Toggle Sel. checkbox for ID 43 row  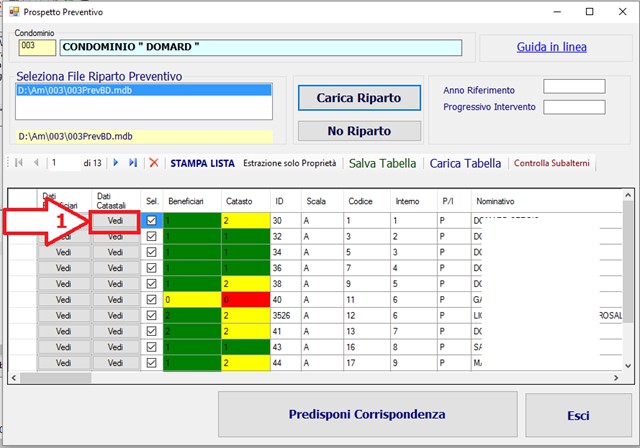tap(151, 347)
